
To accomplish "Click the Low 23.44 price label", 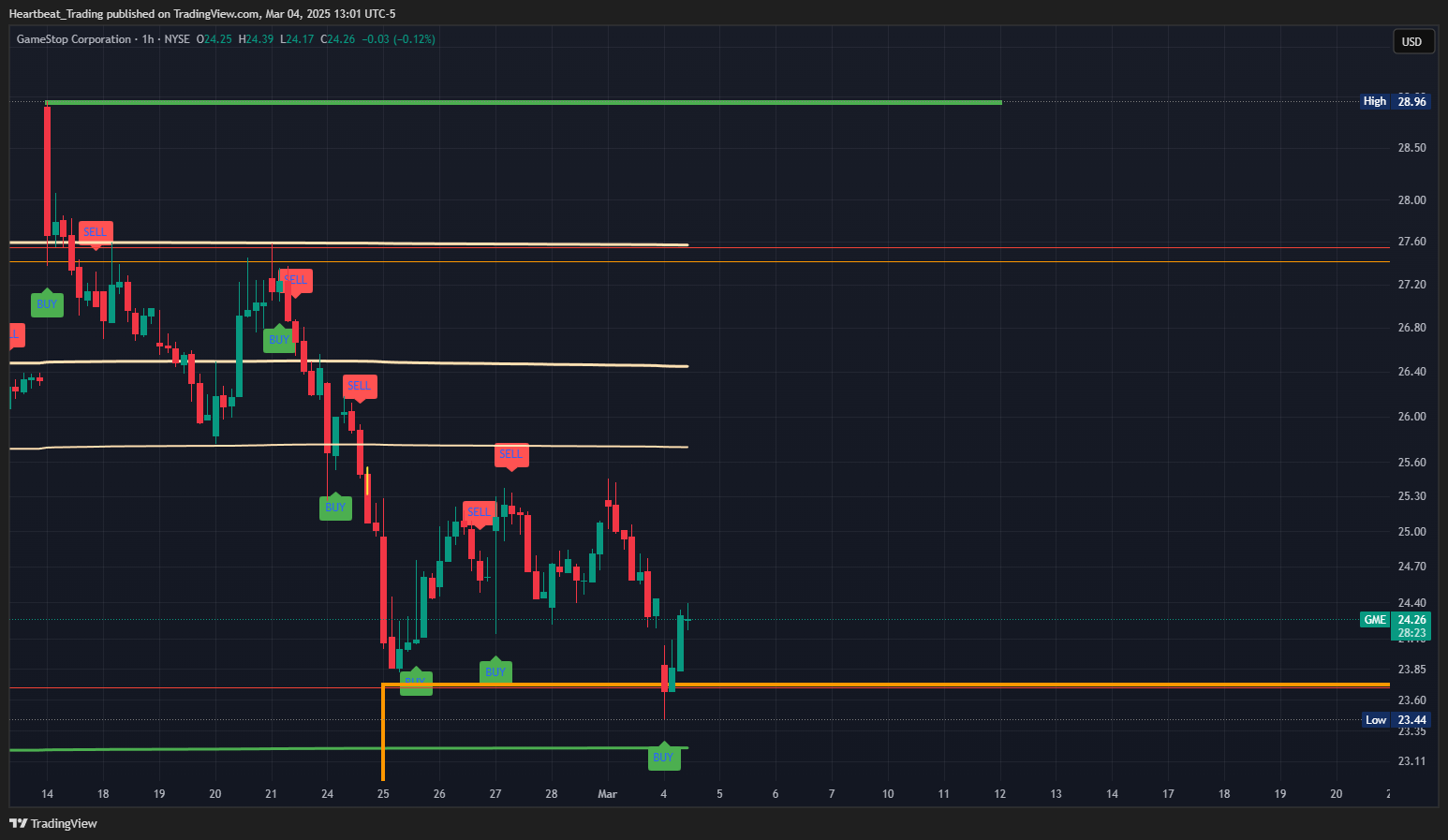I will click(1396, 720).
